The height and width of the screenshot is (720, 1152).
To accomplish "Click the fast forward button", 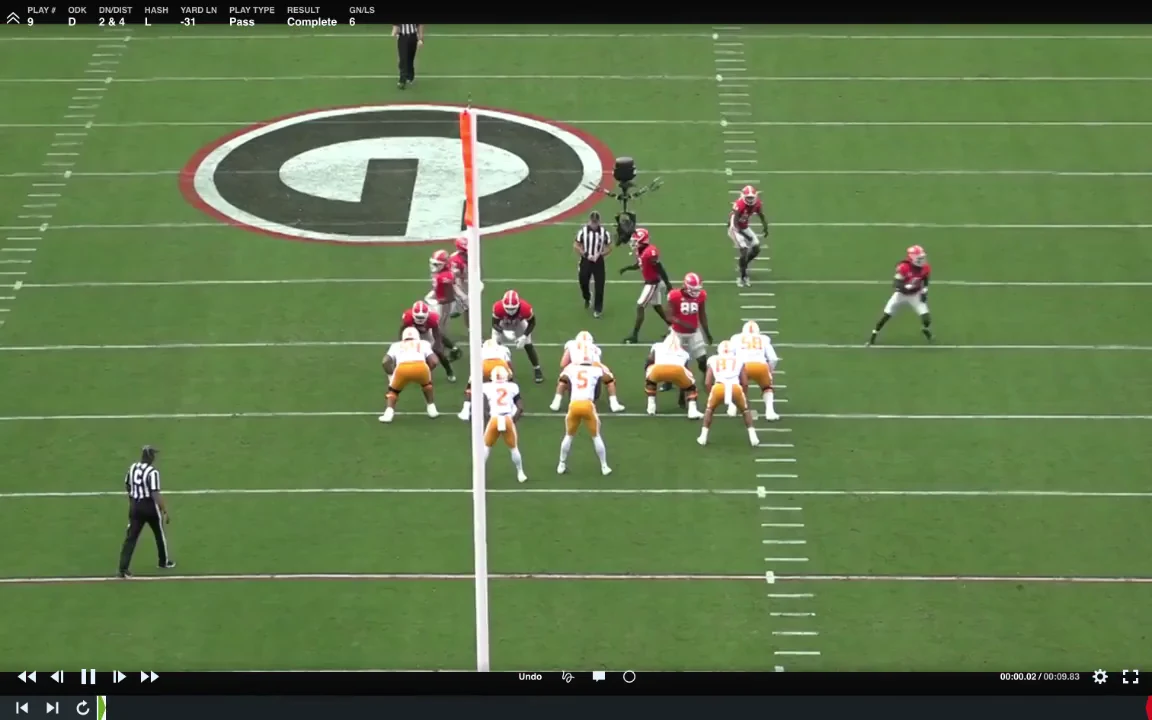I will 150,677.
